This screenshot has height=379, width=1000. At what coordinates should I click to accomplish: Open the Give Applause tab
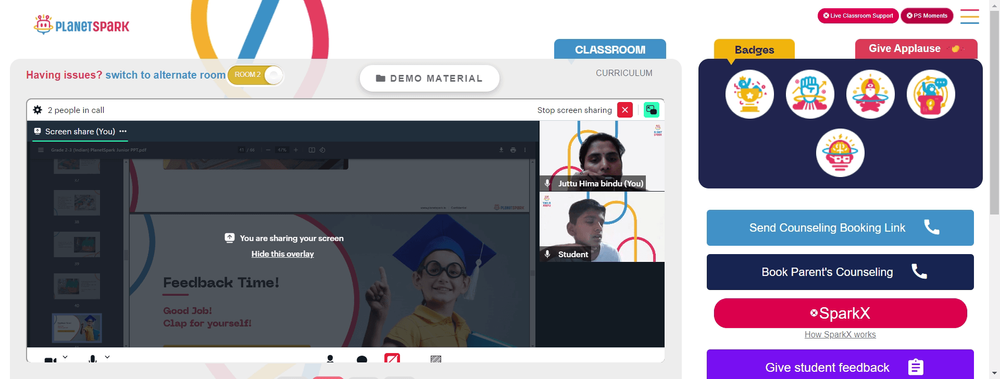click(x=915, y=48)
